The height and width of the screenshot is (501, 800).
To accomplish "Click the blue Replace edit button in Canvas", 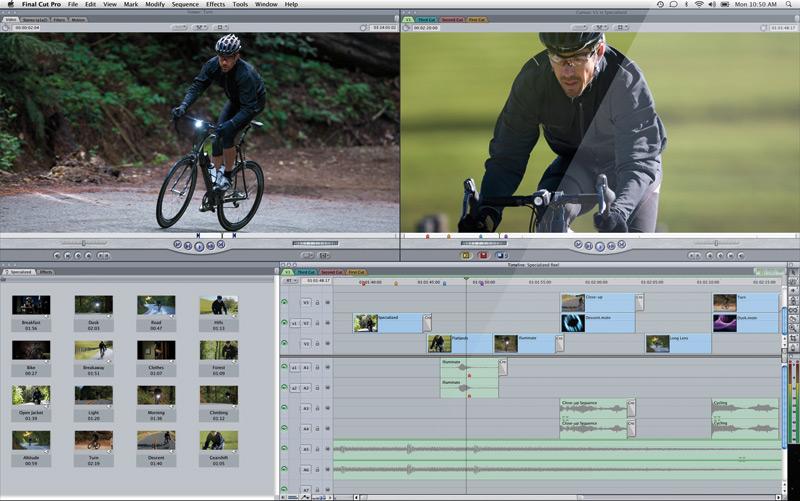I will pos(501,255).
